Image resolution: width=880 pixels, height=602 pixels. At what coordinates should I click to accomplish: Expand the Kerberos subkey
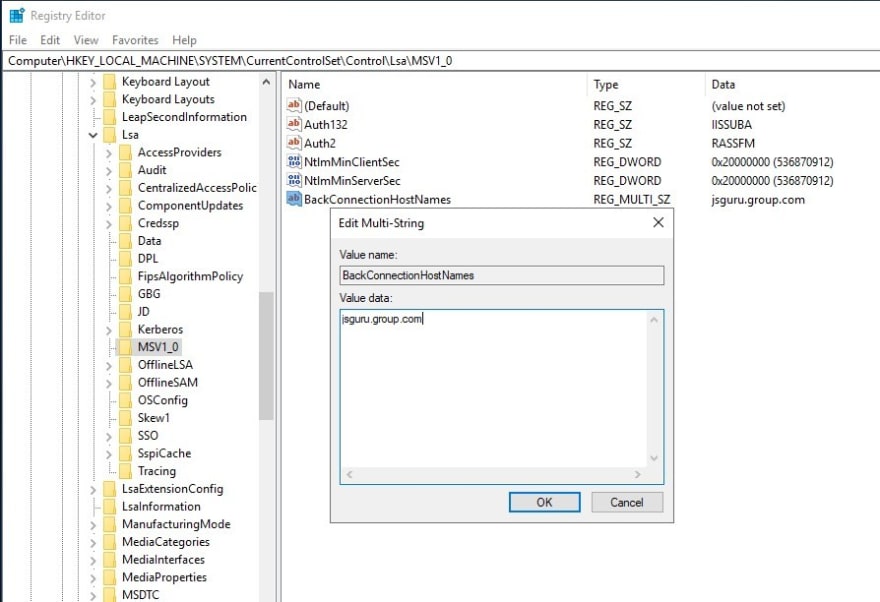point(109,330)
